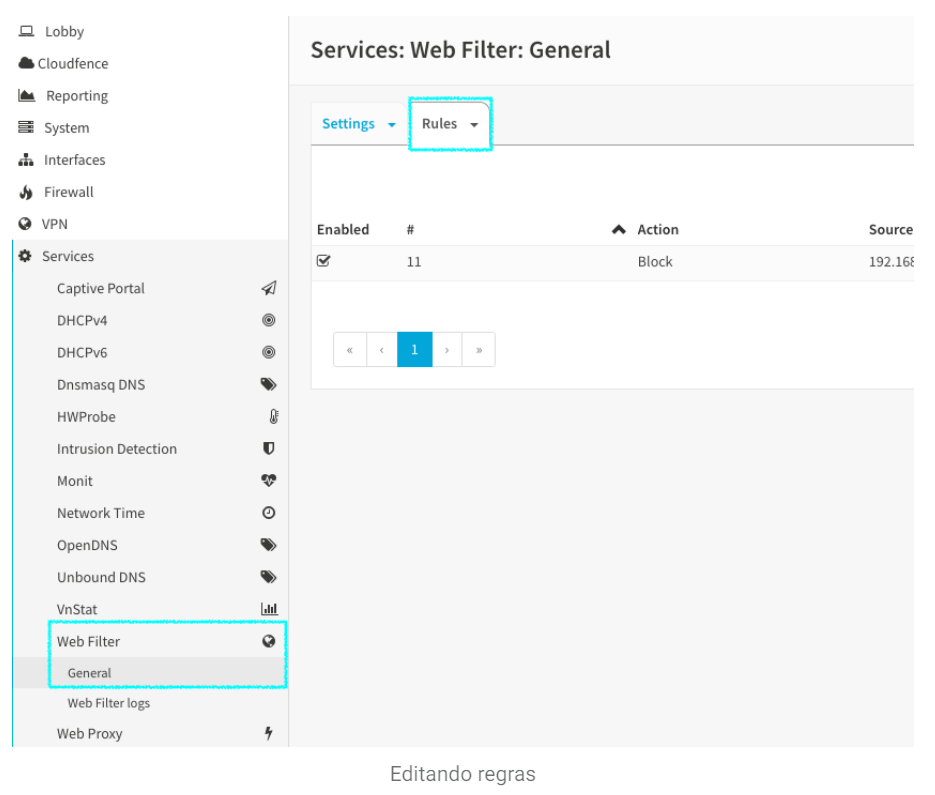Click the Web Proxy lightning bolt icon

(269, 733)
